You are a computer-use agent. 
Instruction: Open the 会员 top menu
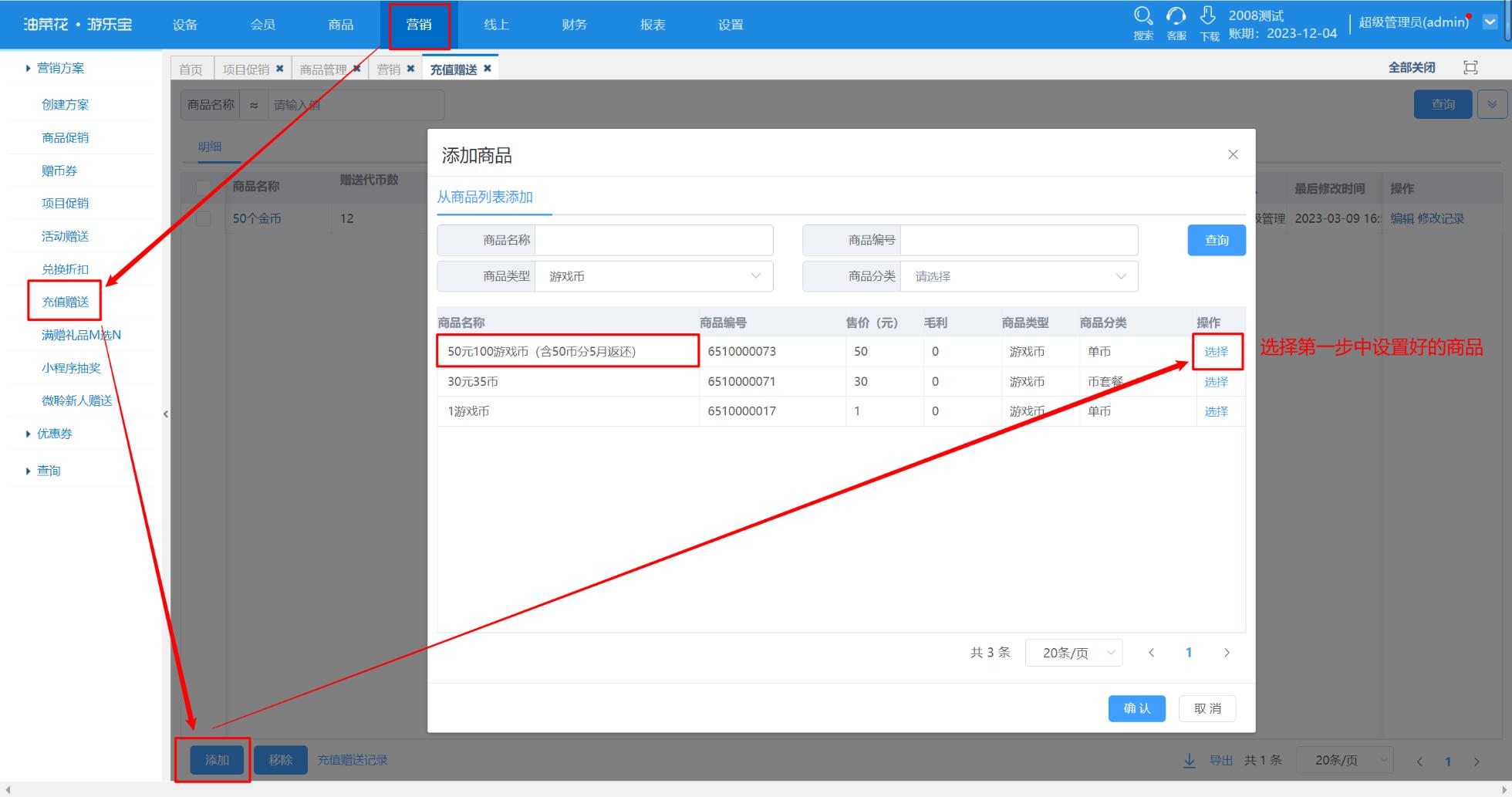click(263, 25)
